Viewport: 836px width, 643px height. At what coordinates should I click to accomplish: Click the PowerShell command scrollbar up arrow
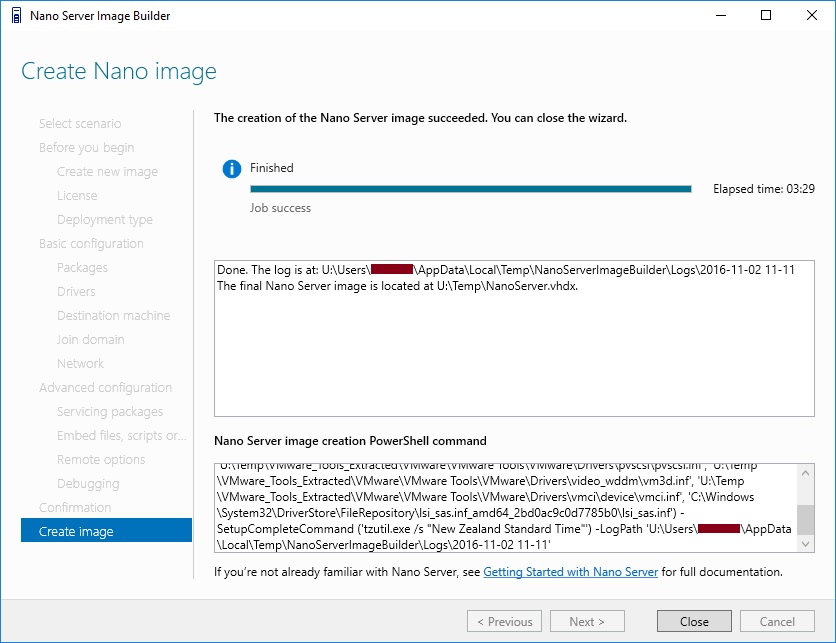(806, 473)
